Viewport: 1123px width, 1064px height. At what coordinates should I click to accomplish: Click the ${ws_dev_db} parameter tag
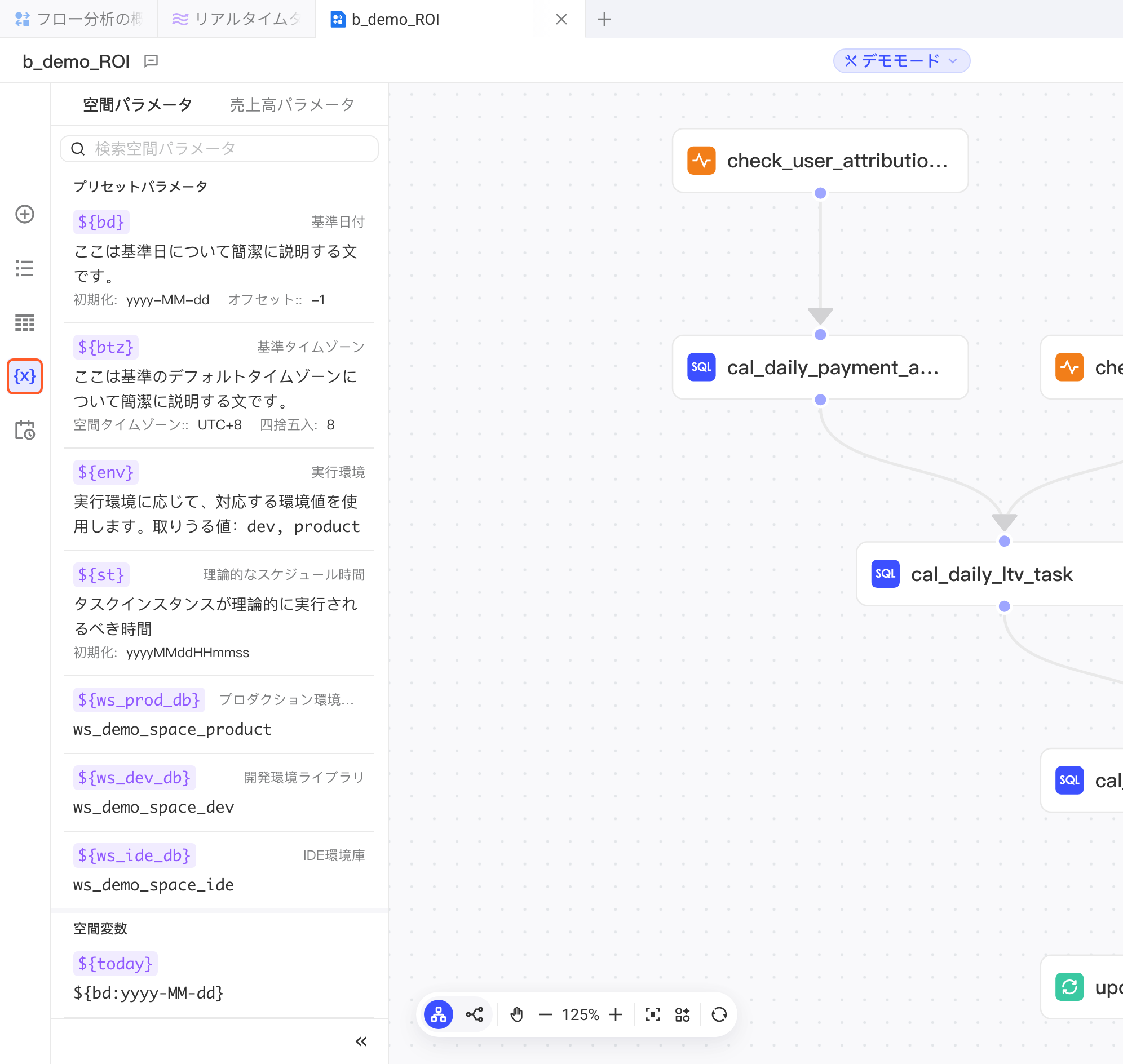click(x=135, y=777)
